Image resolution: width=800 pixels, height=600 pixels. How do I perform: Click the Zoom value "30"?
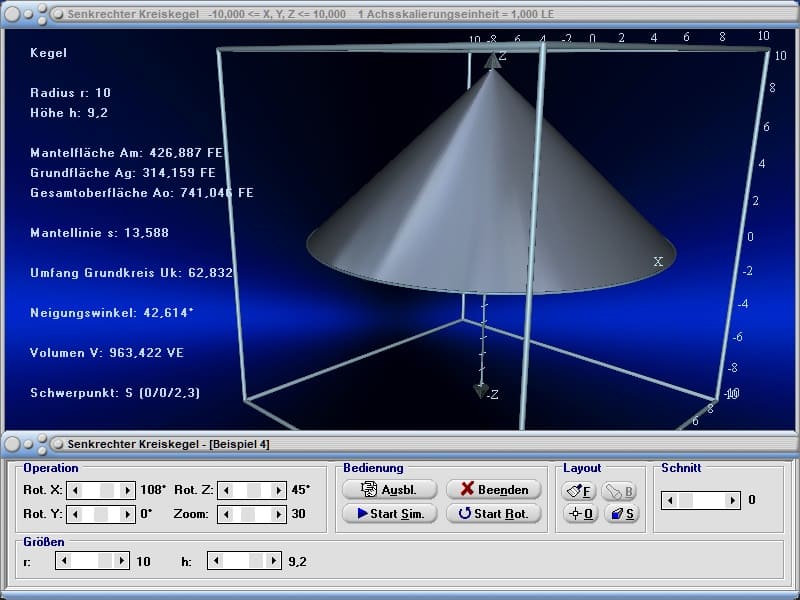[x=298, y=514]
